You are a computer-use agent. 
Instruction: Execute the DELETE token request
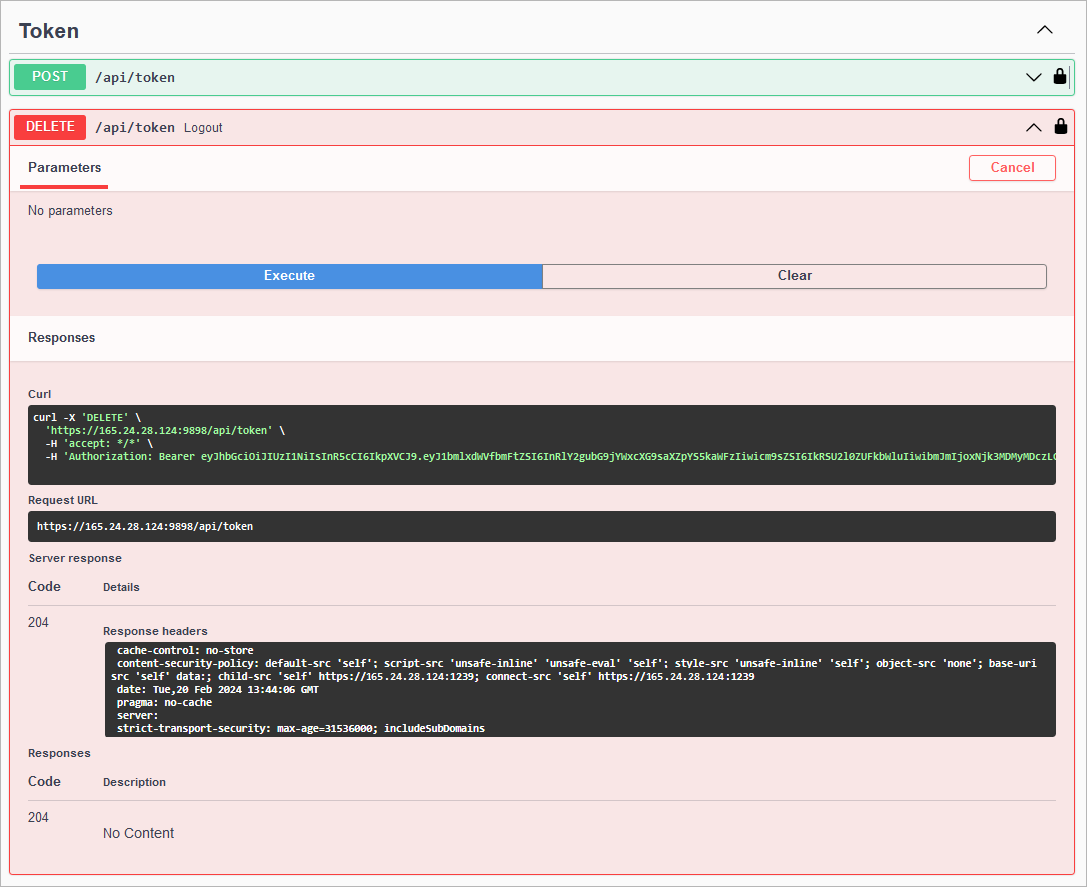pos(290,276)
